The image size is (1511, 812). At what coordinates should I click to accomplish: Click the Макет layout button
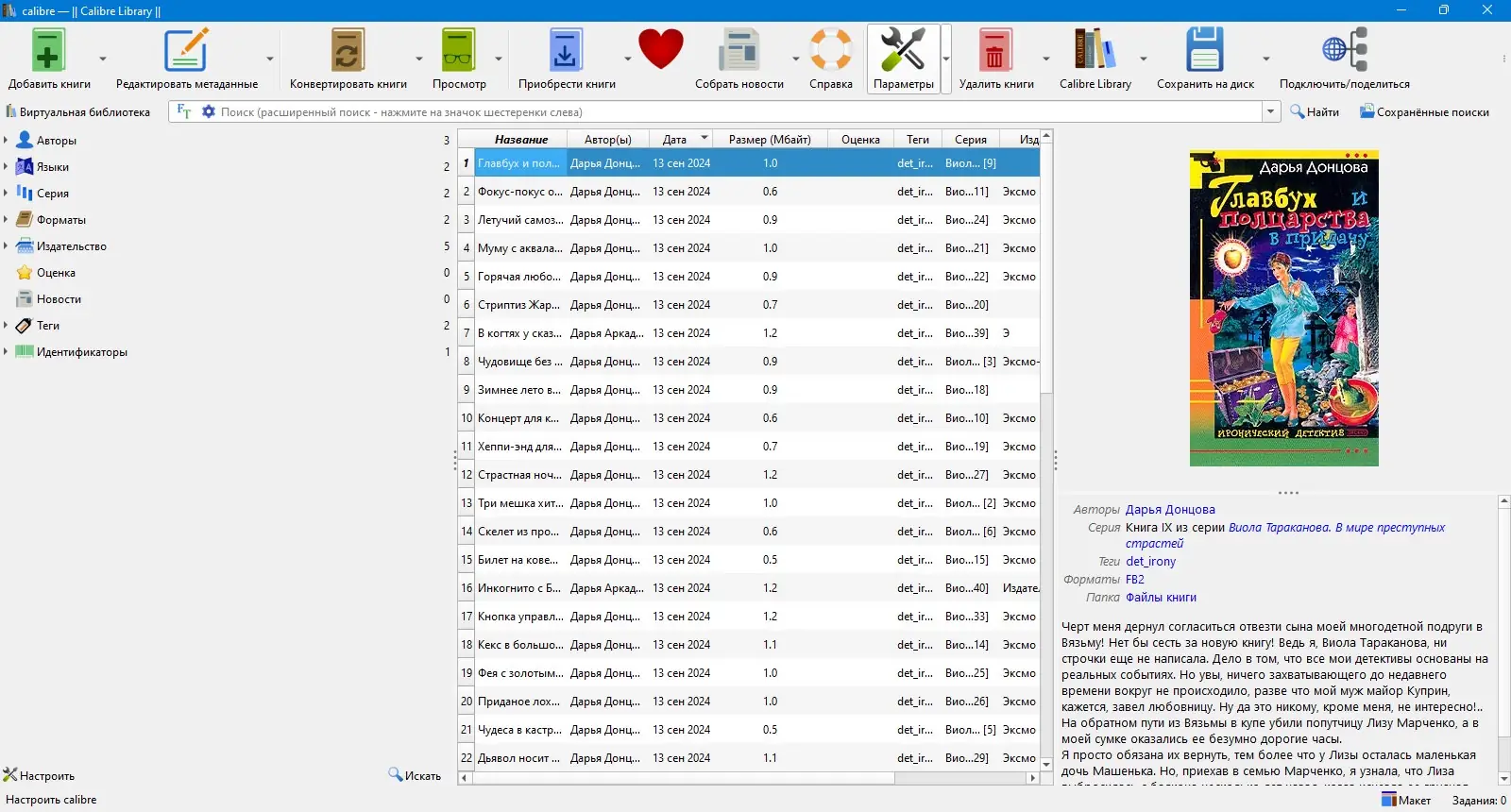[x=1406, y=800]
